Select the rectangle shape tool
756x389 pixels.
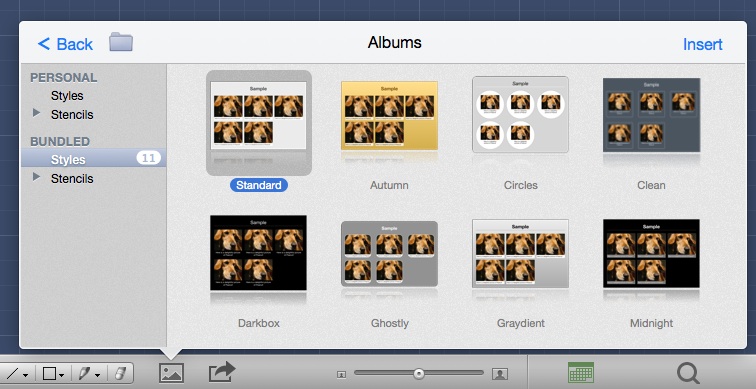click(50, 374)
